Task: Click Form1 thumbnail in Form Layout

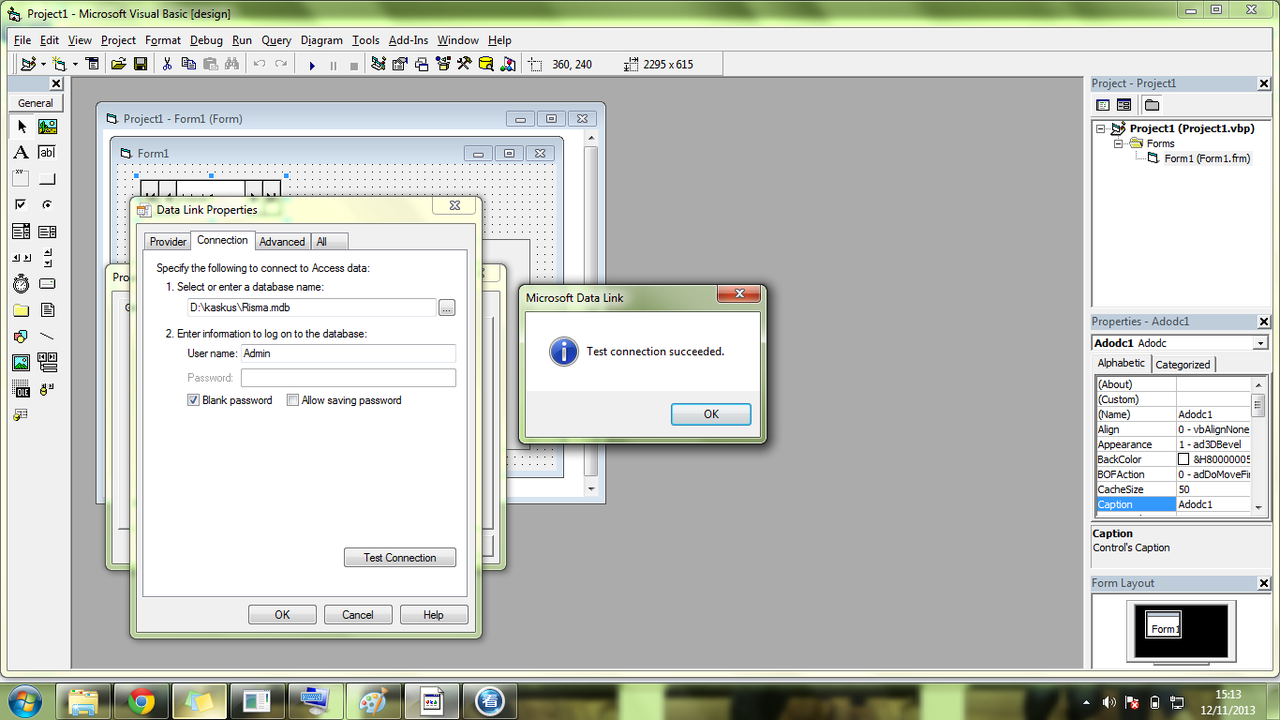Action: 1163,624
